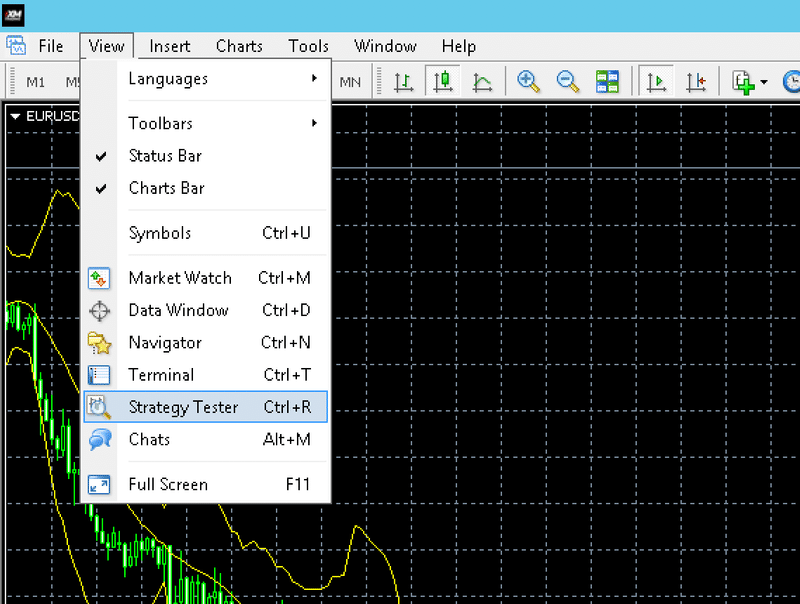Toggle the Status Bar checkmark
This screenshot has height=604, width=800.
pyautogui.click(x=97, y=156)
